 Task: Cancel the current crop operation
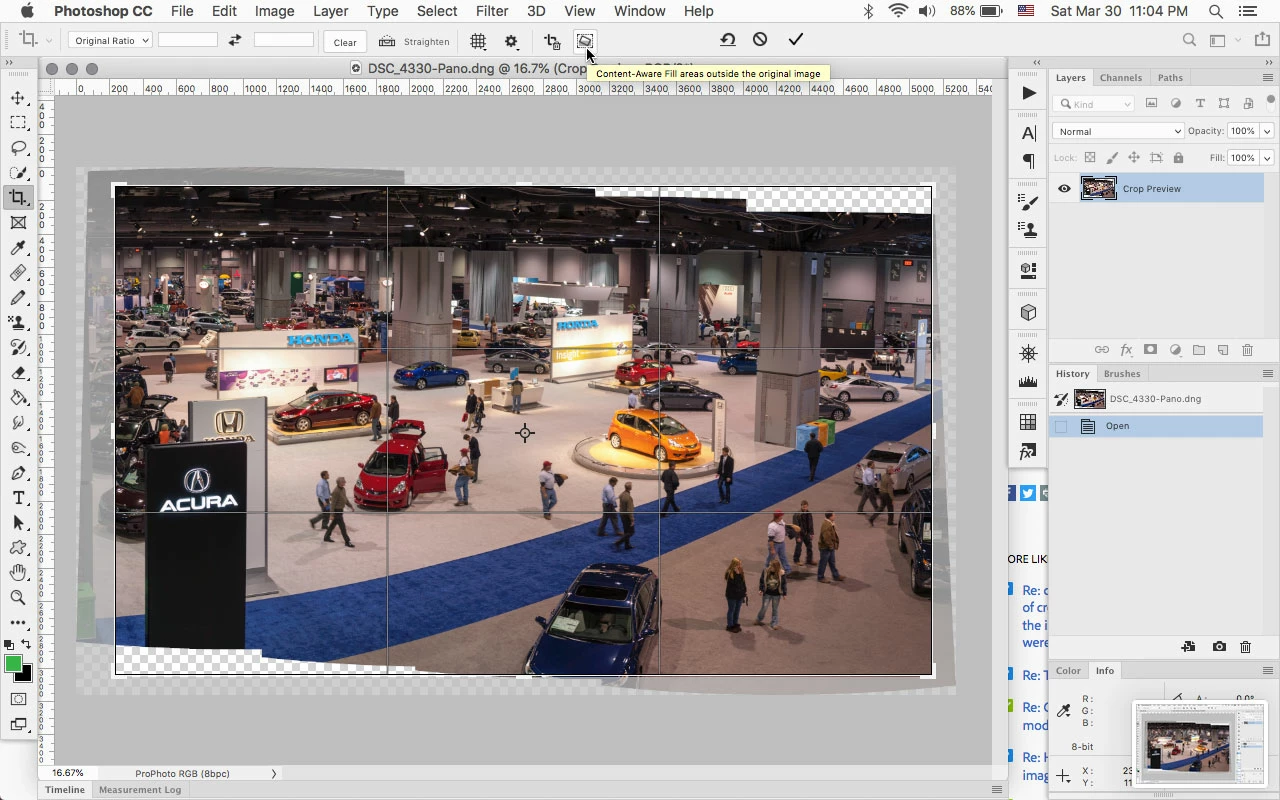coord(760,40)
